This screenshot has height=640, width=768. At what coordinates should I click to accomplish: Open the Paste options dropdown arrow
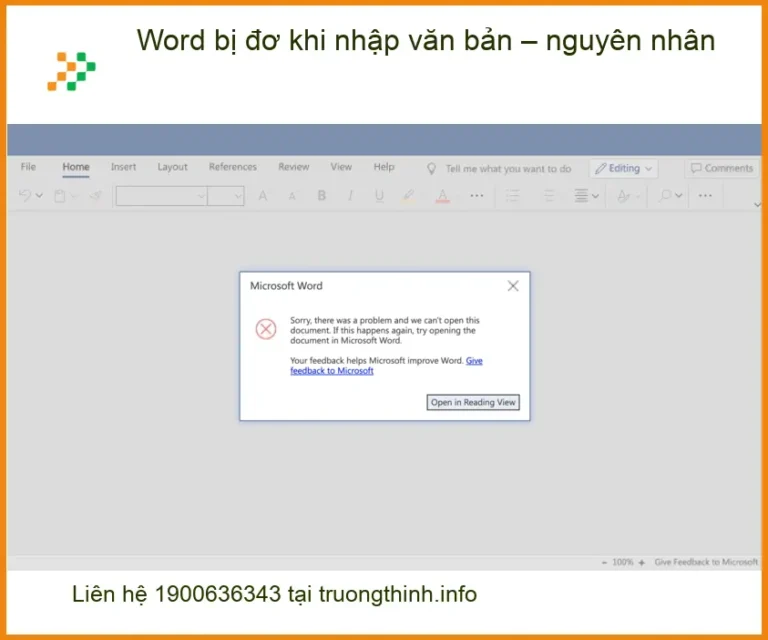pyautogui.click(x=74, y=196)
